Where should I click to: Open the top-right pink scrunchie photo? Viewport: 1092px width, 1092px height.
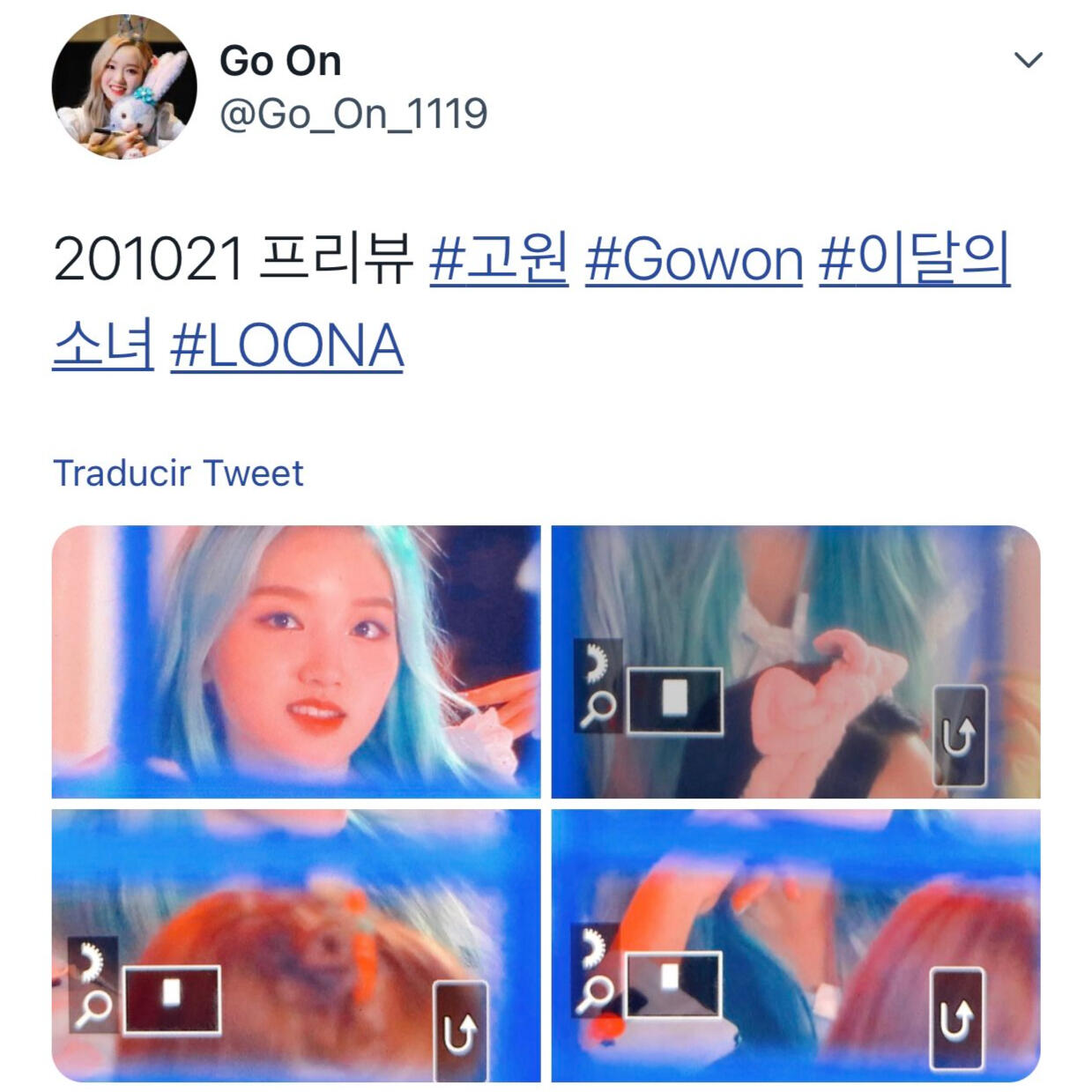point(796,662)
